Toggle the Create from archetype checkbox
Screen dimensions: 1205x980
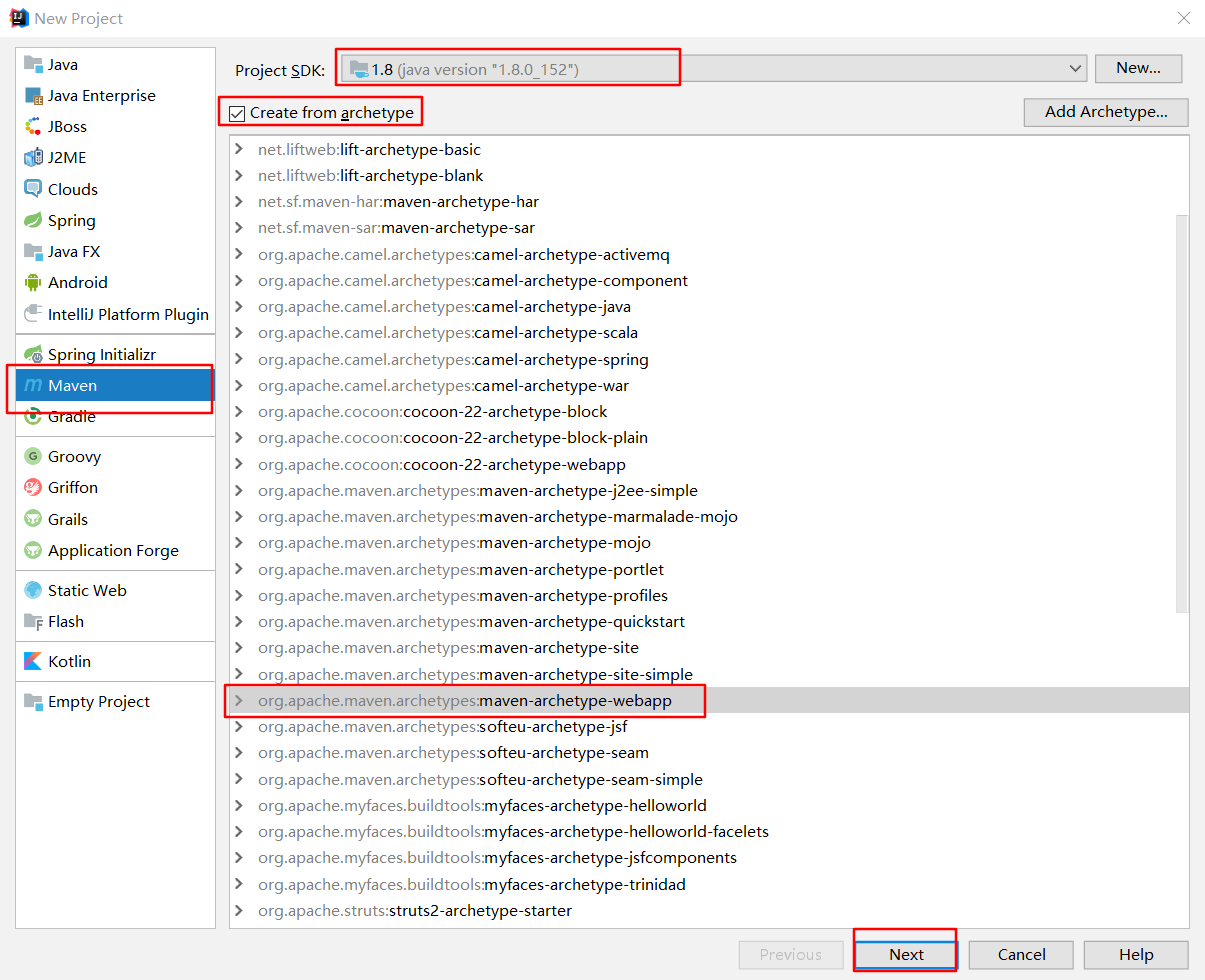(x=237, y=113)
